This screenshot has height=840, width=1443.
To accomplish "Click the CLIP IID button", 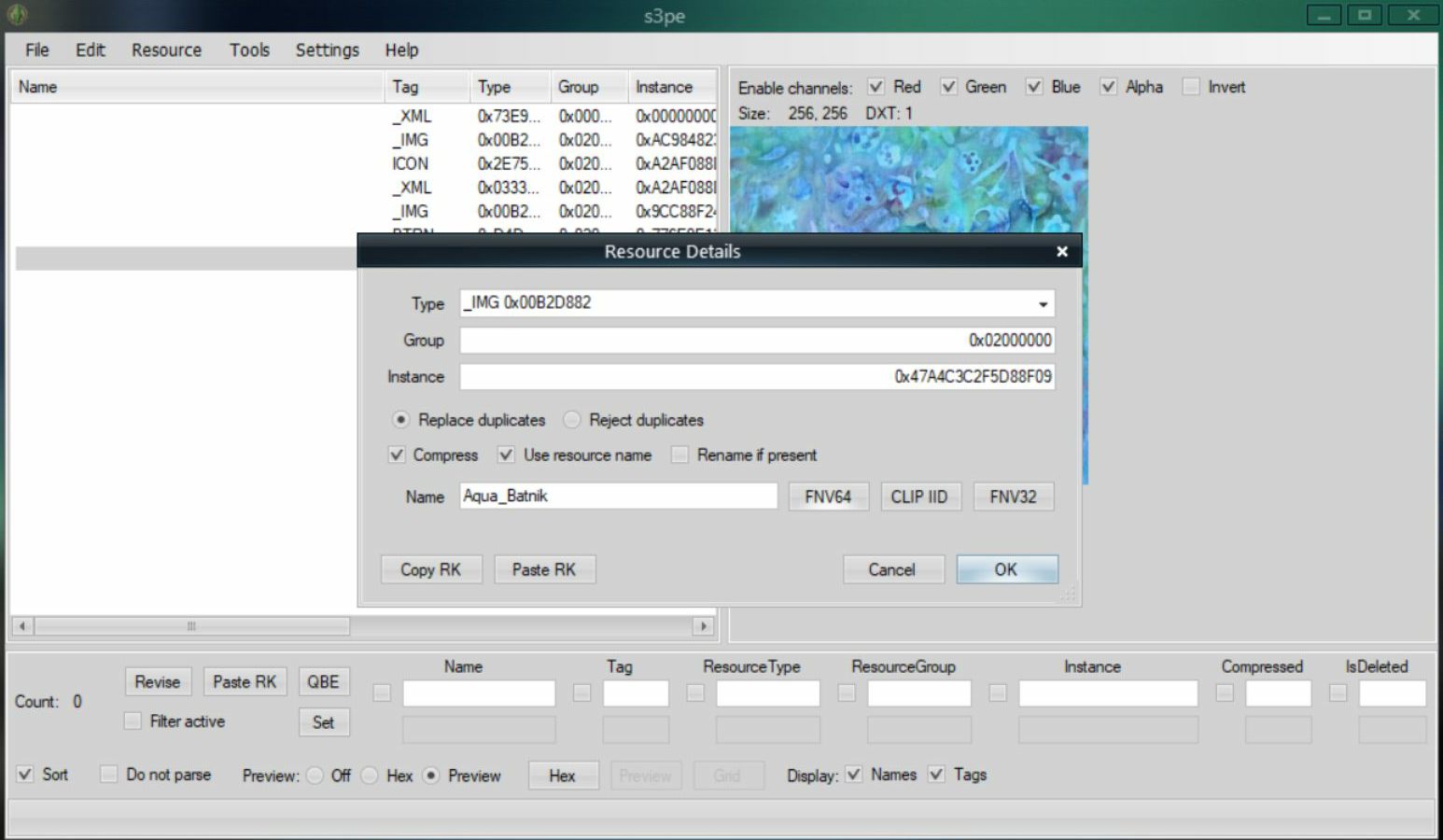I will [x=919, y=497].
